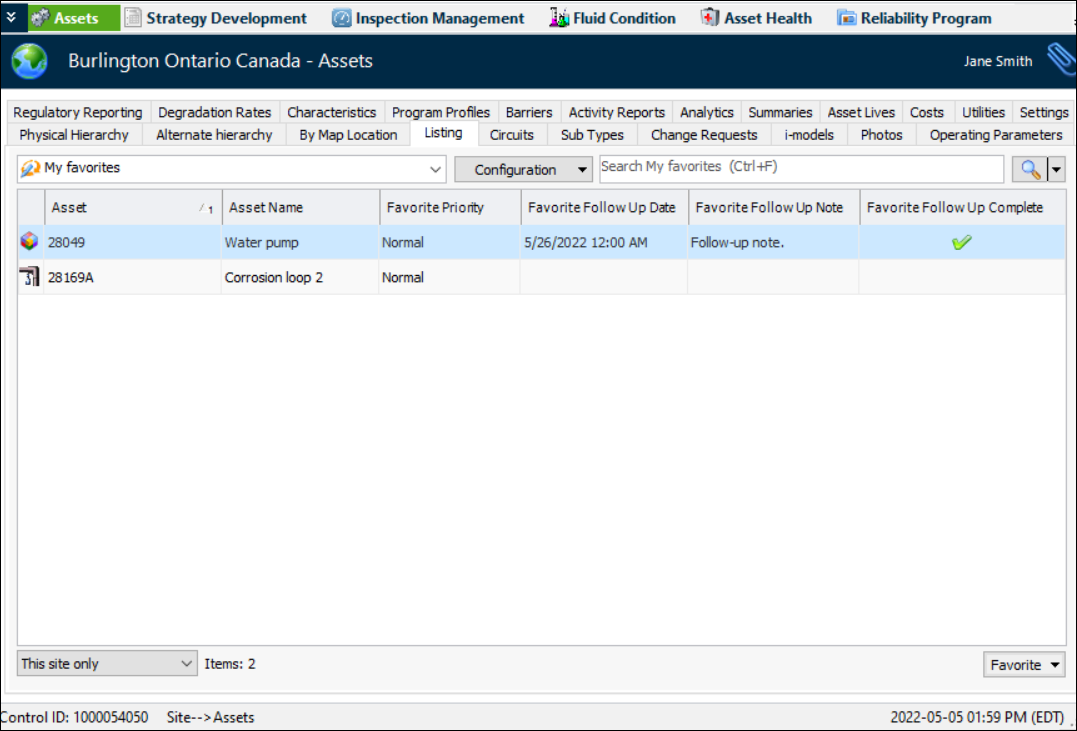Click the magnifying glass search icon

pyautogui.click(x=1030, y=170)
